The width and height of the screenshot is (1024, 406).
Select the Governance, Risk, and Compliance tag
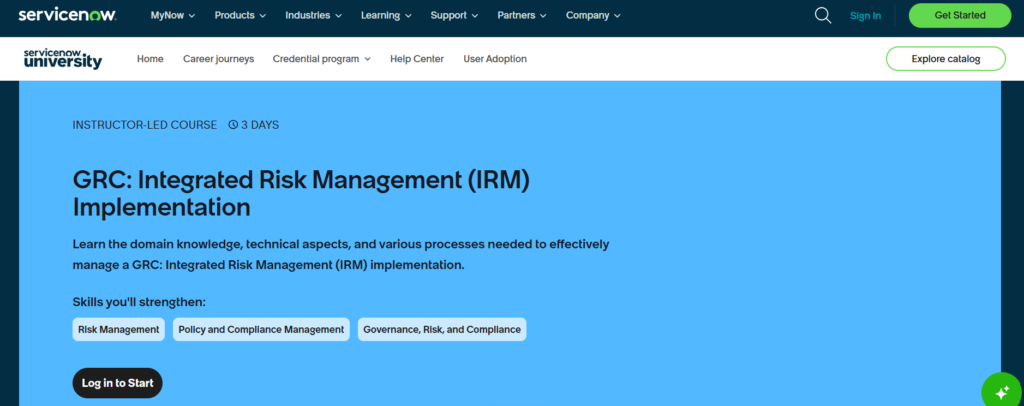[x=442, y=330]
